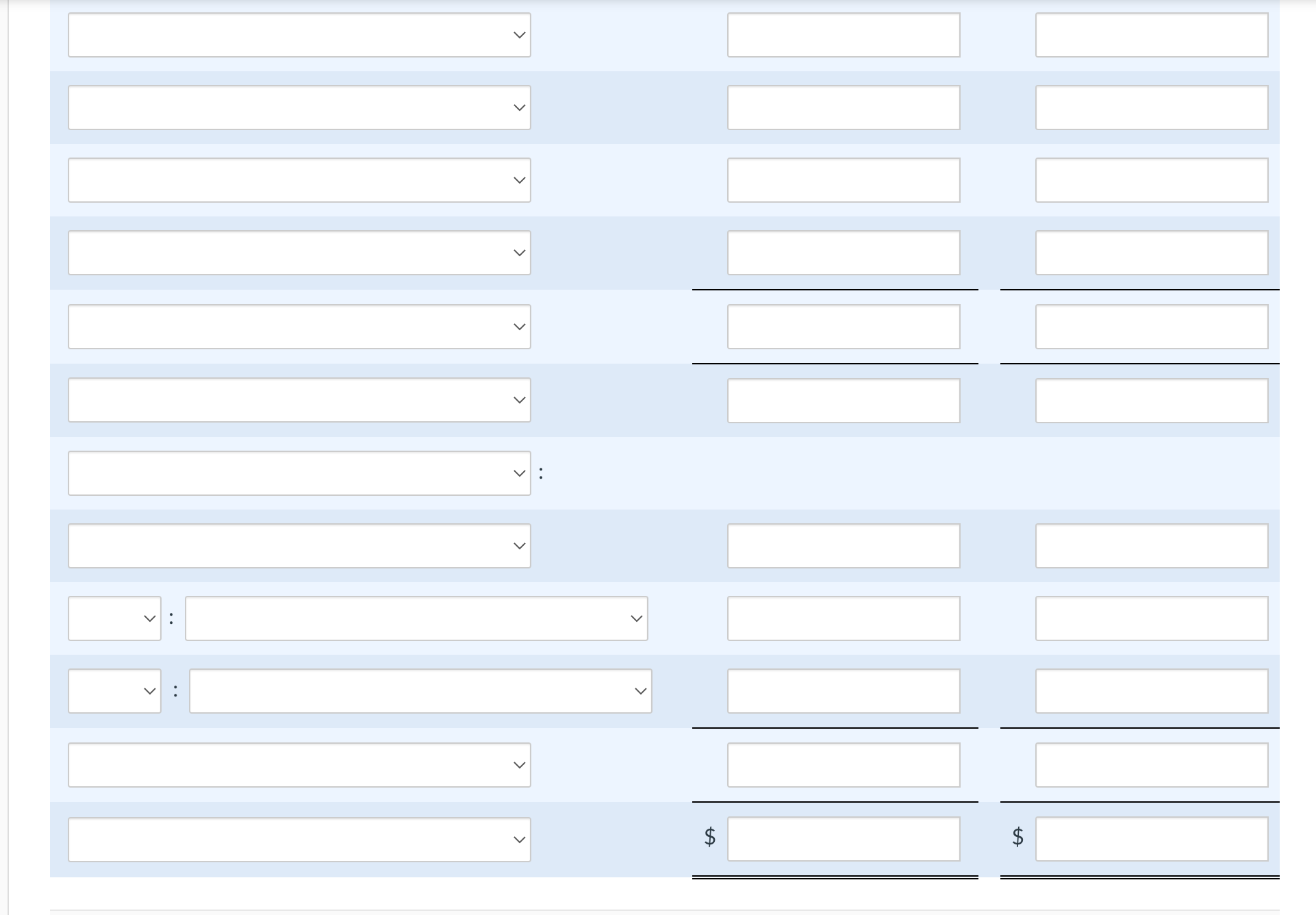Viewport: 1316px width, 915px height.
Task: Open the small prefix dropdown in the tenth row
Action: pyautogui.click(x=114, y=690)
